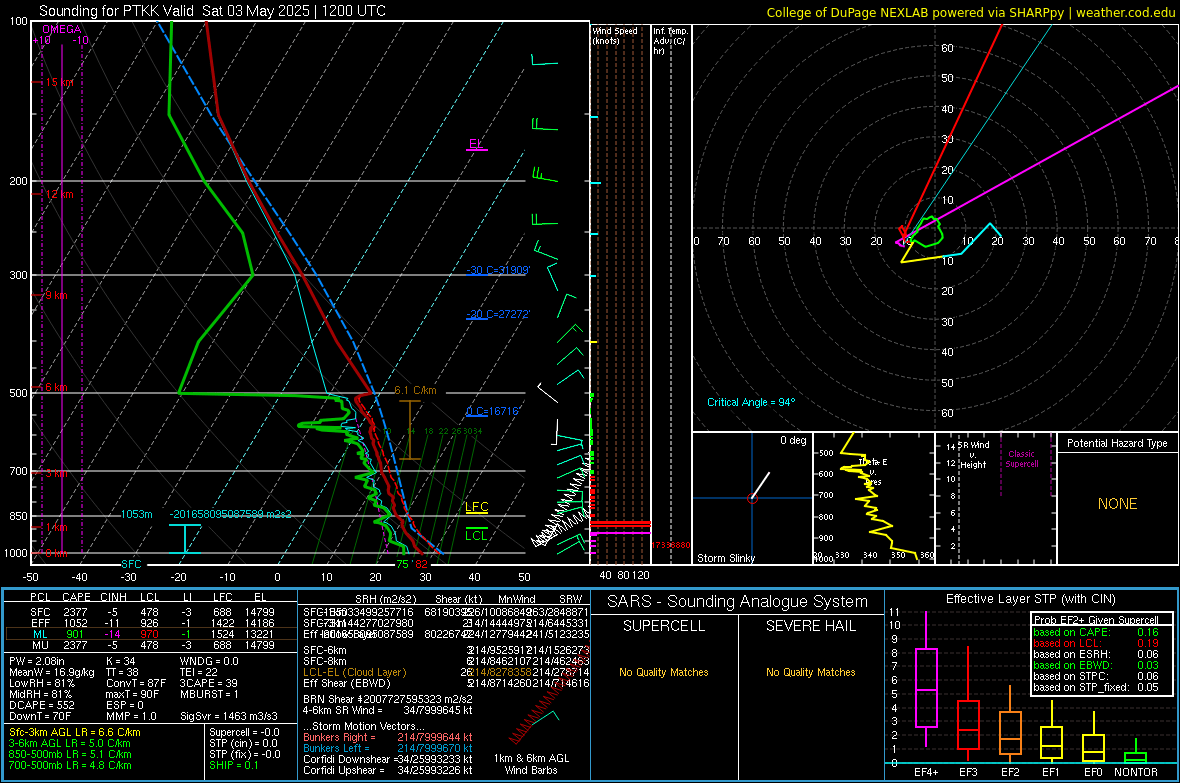This screenshot has width=1180, height=783.
Task: Select the -20 C=27272' height label
Action: [x=498, y=314]
